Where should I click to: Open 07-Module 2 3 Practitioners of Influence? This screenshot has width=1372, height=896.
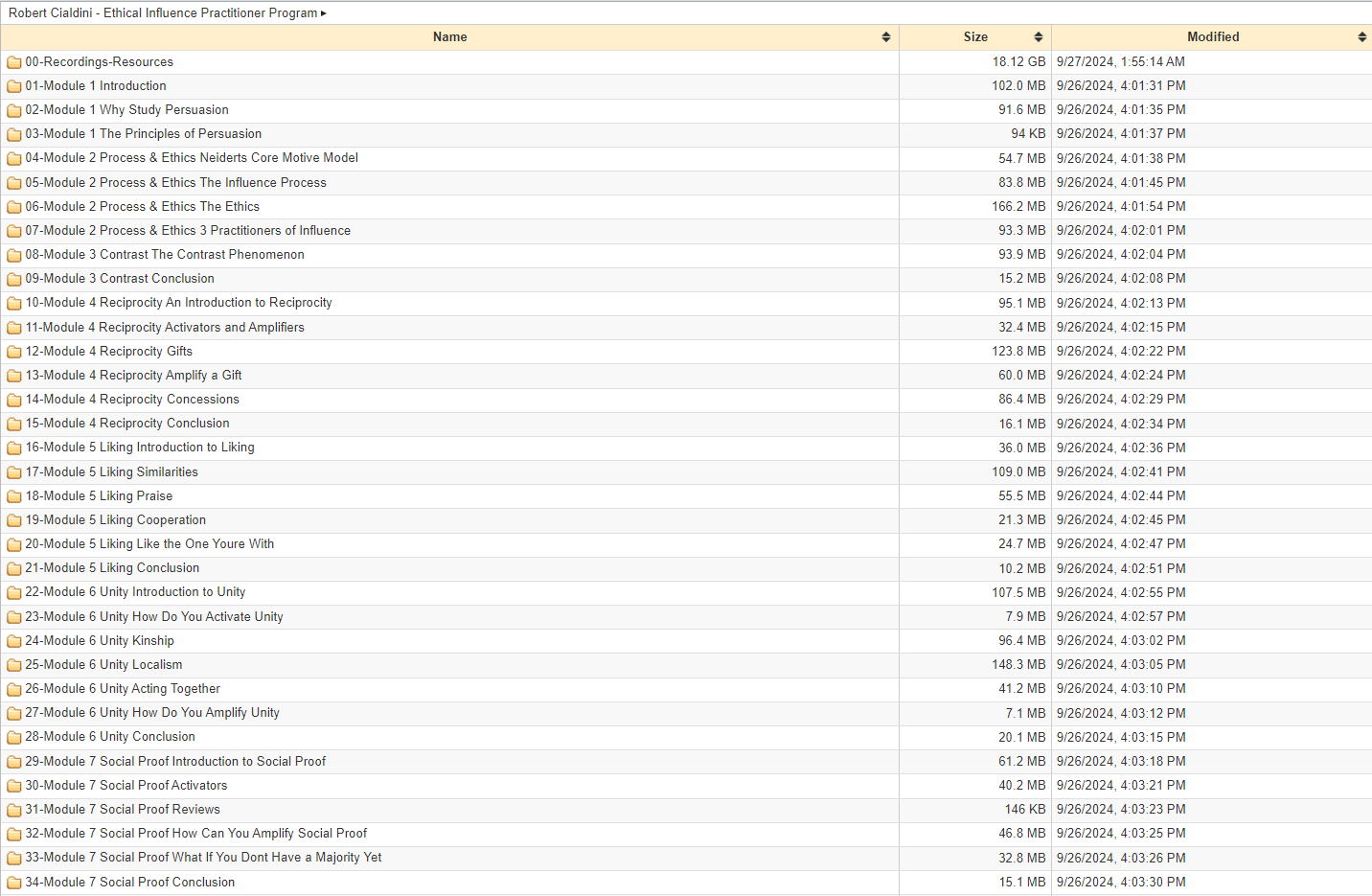point(188,231)
